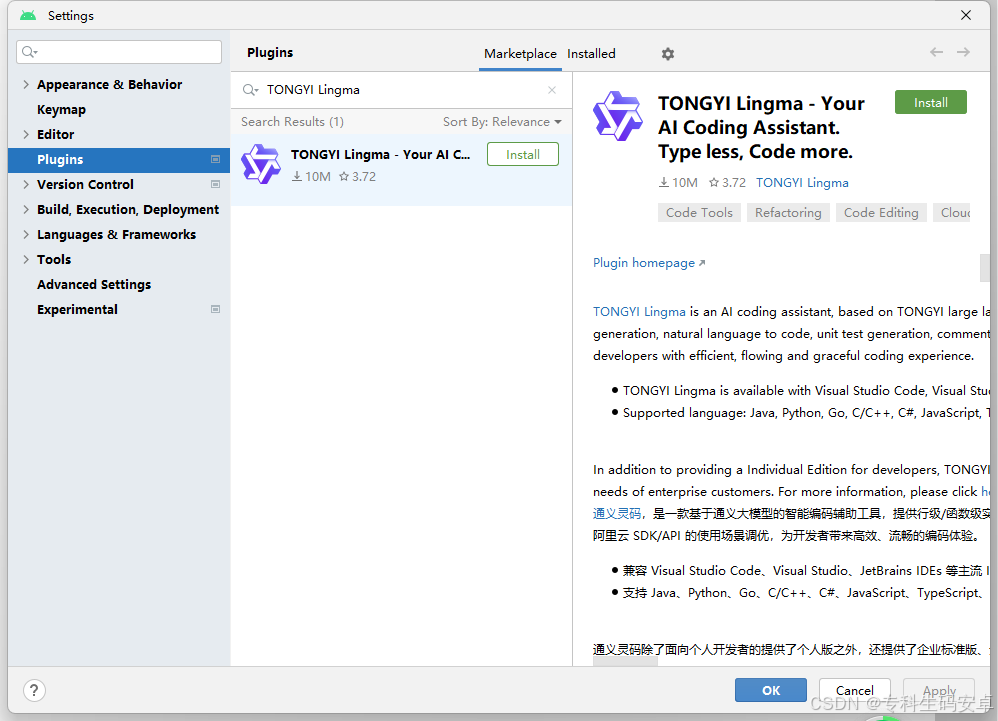Viewport: 998px width, 721px height.
Task: Click the large TONGYI Lingma logo in details
Action: click(x=617, y=116)
